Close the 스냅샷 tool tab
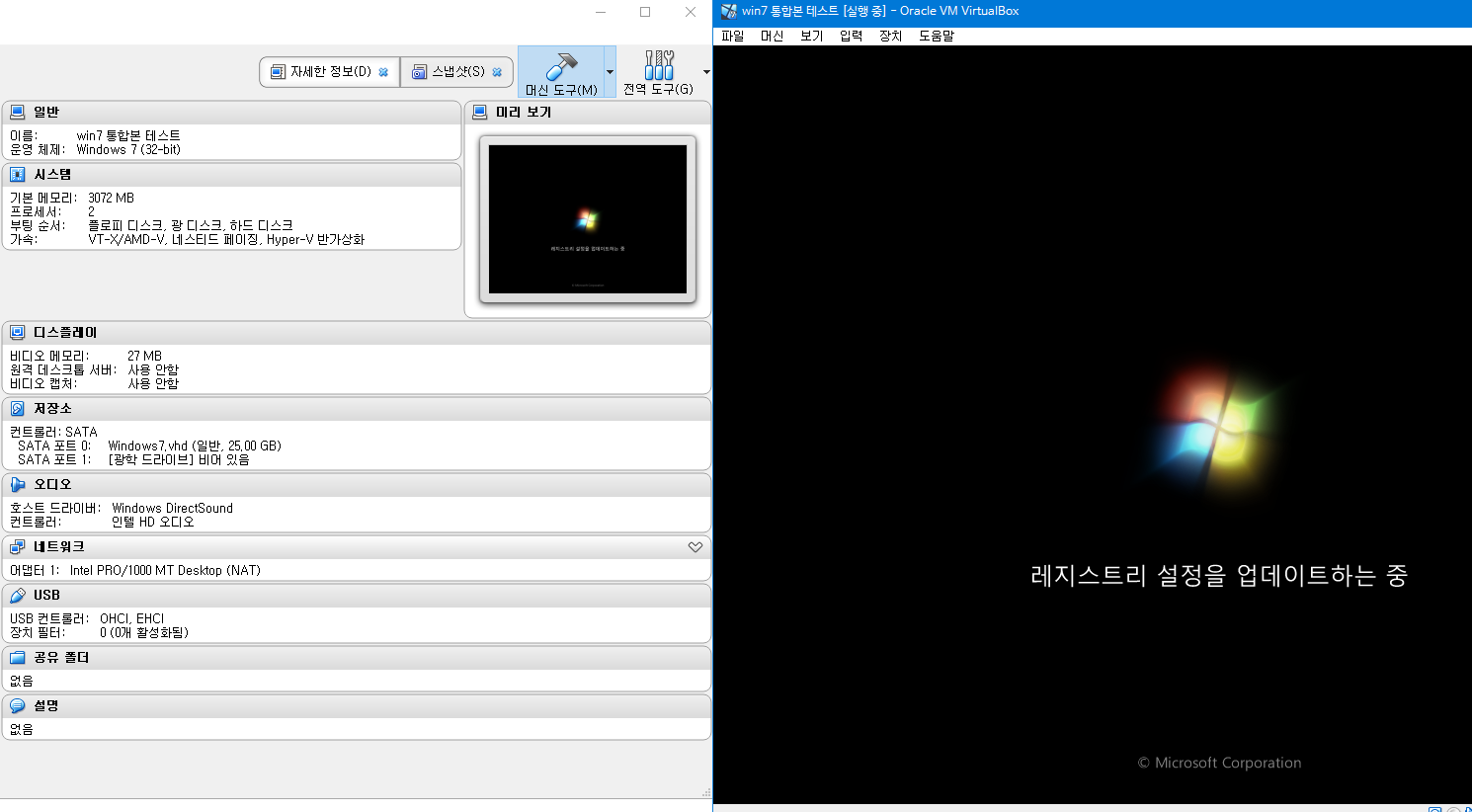Viewport: 1472px width, 812px height. pyautogui.click(x=497, y=72)
